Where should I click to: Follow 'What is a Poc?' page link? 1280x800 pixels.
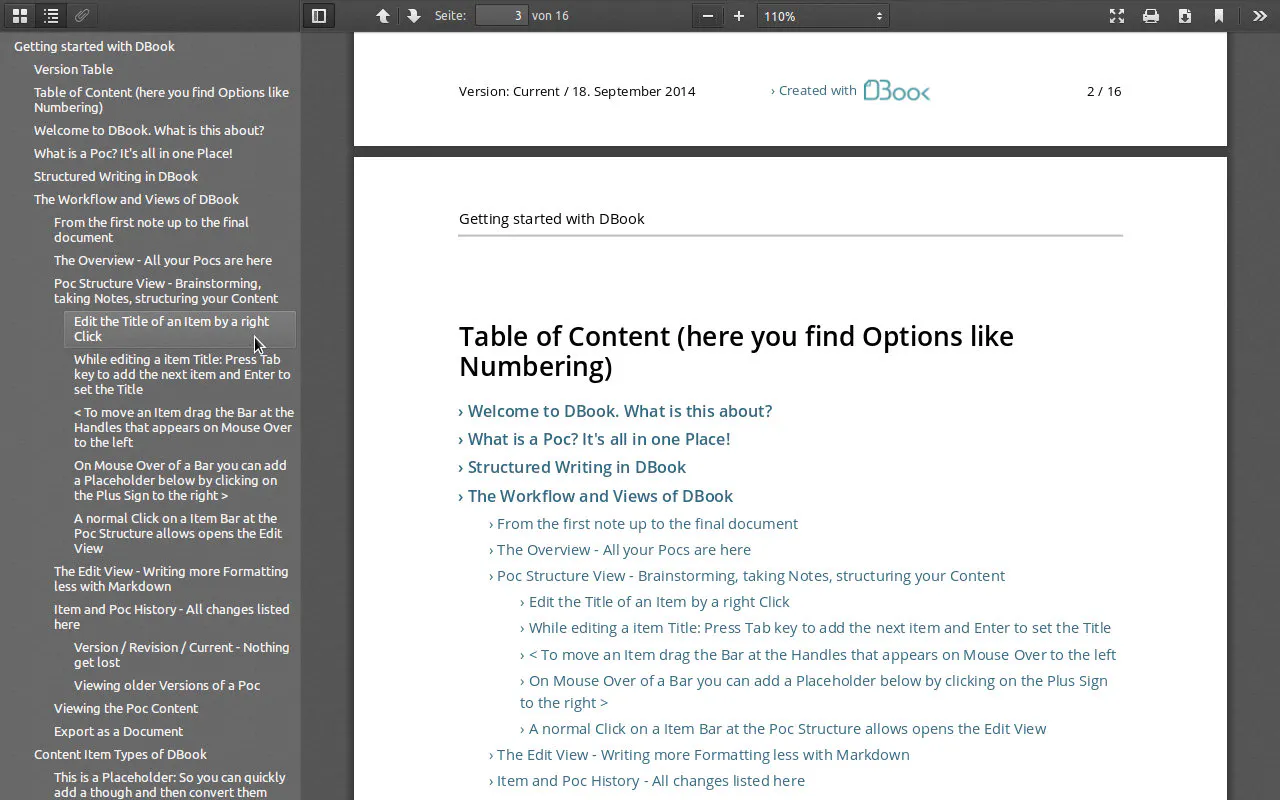tap(594, 439)
